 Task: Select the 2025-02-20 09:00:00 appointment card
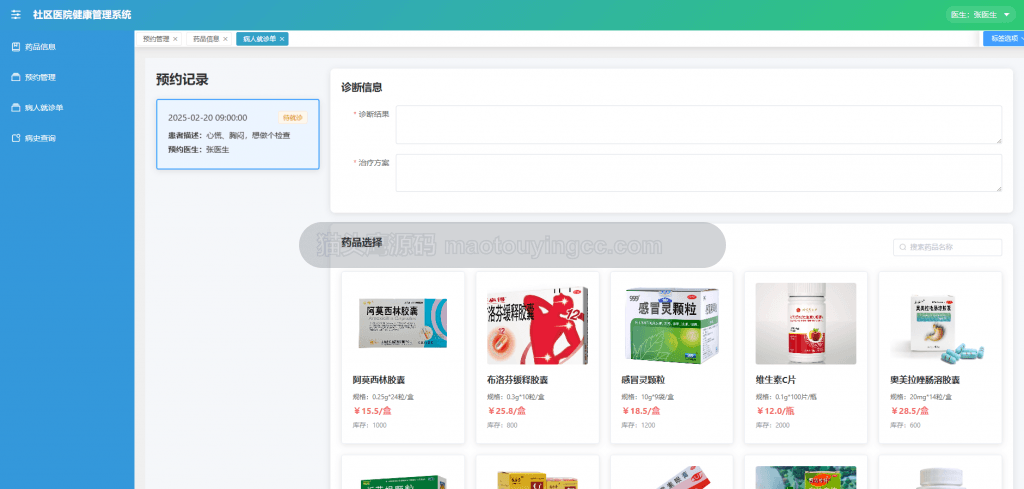click(x=238, y=134)
